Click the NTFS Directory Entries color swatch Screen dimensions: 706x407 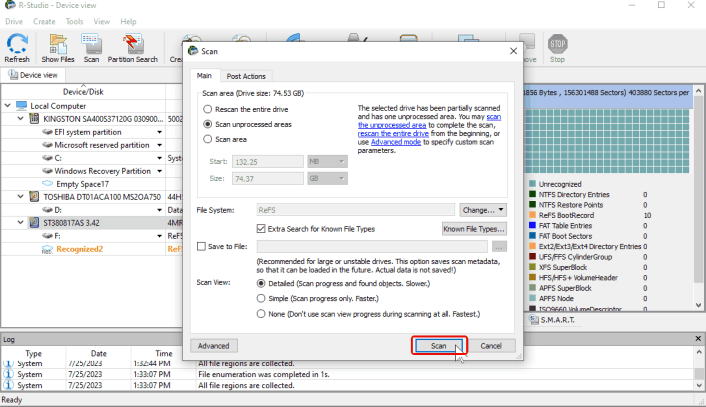[532, 194]
